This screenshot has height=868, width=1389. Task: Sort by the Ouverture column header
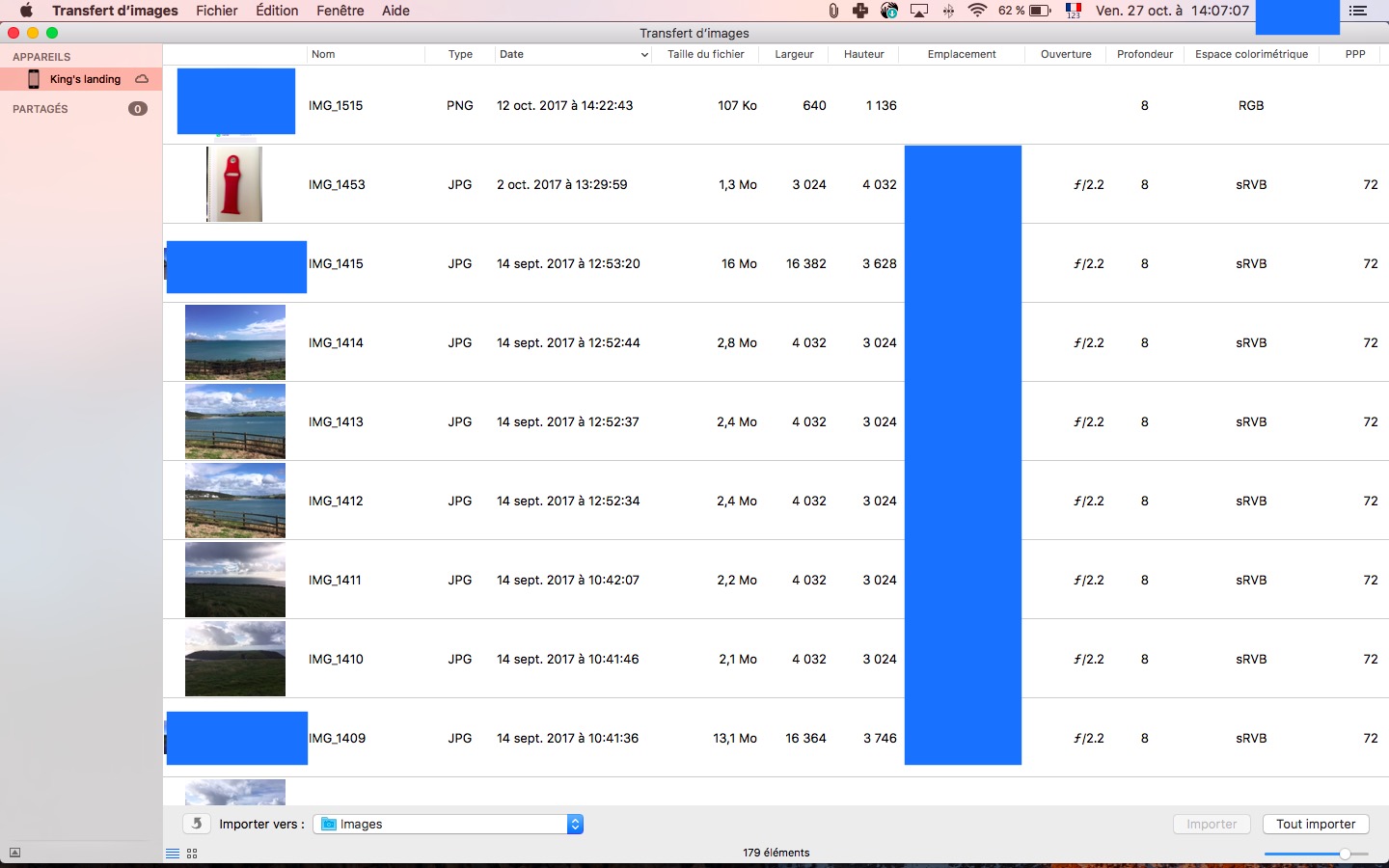tap(1066, 54)
